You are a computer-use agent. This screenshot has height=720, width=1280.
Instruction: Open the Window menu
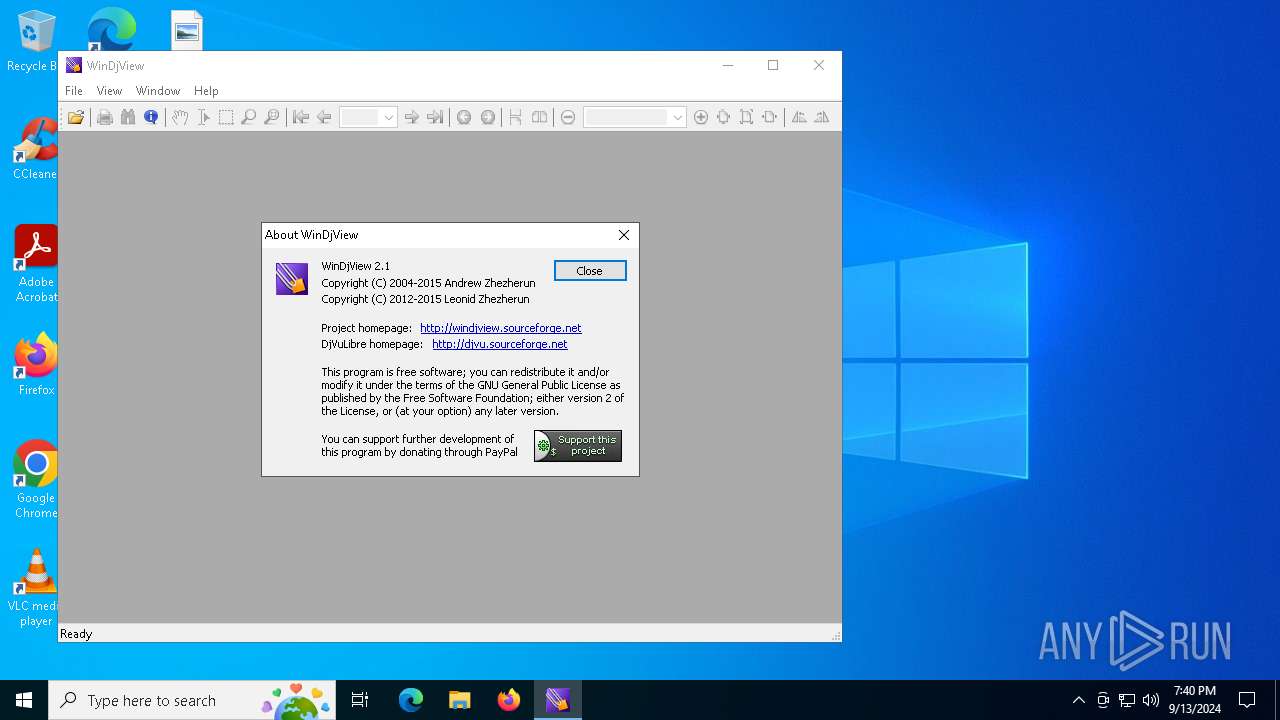(158, 91)
